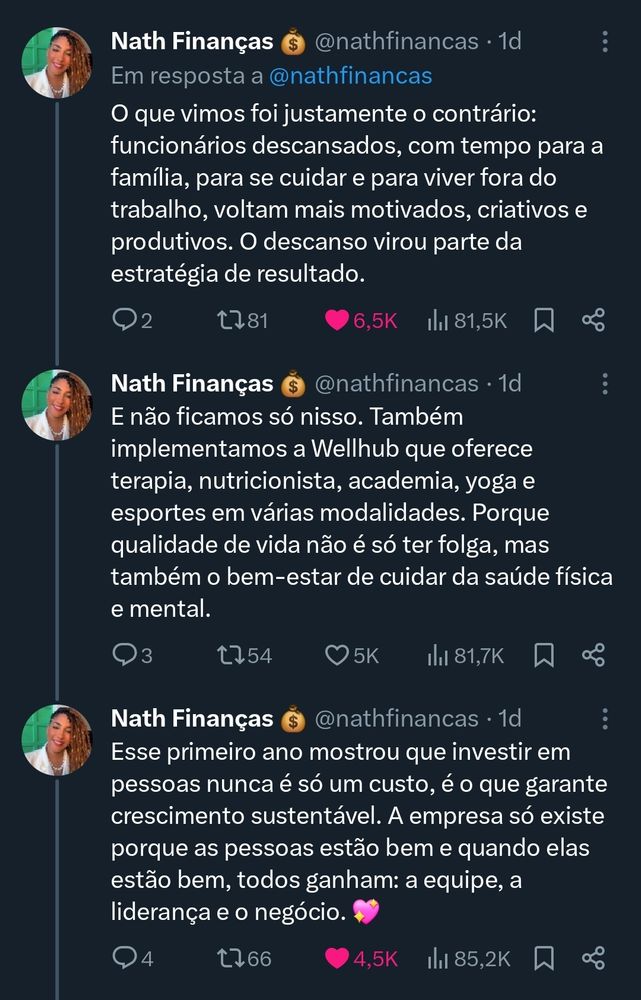
Task: Open the @nathfinancas reply-to link
Action: click(350, 75)
